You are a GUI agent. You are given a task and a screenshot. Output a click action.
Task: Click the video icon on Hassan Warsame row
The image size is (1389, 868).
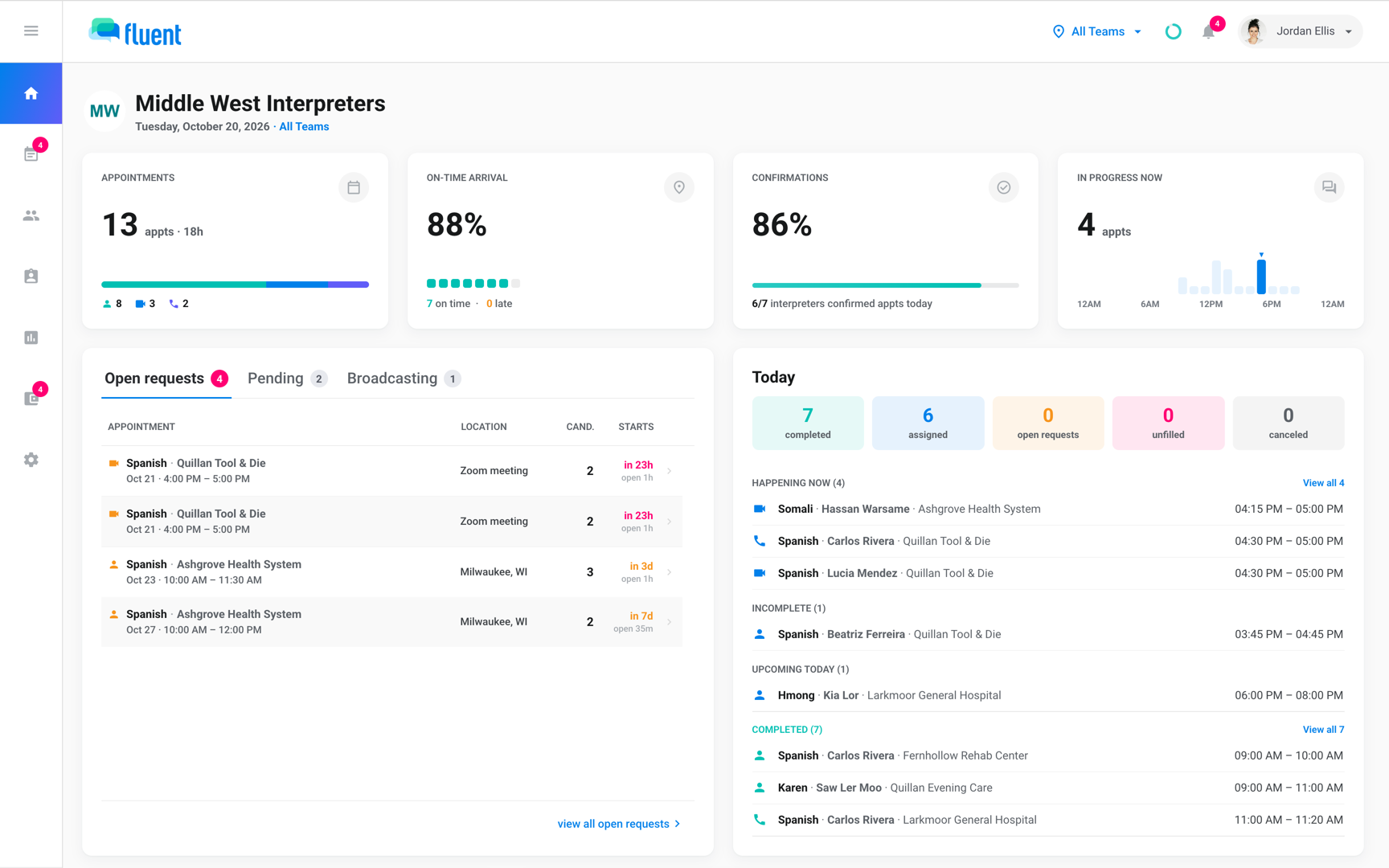point(759,509)
